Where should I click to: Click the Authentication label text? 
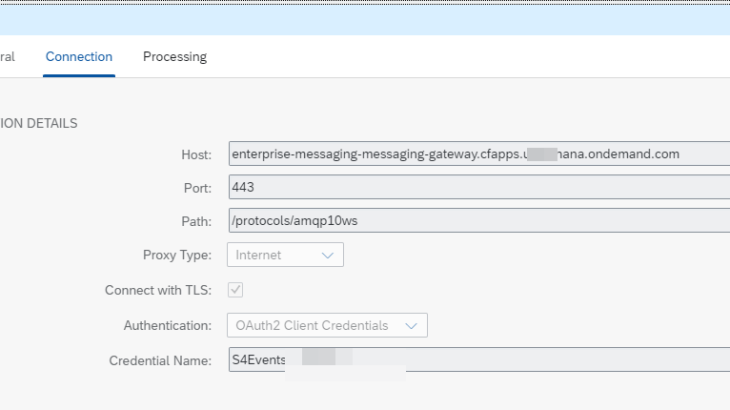pyautogui.click(x=167, y=325)
